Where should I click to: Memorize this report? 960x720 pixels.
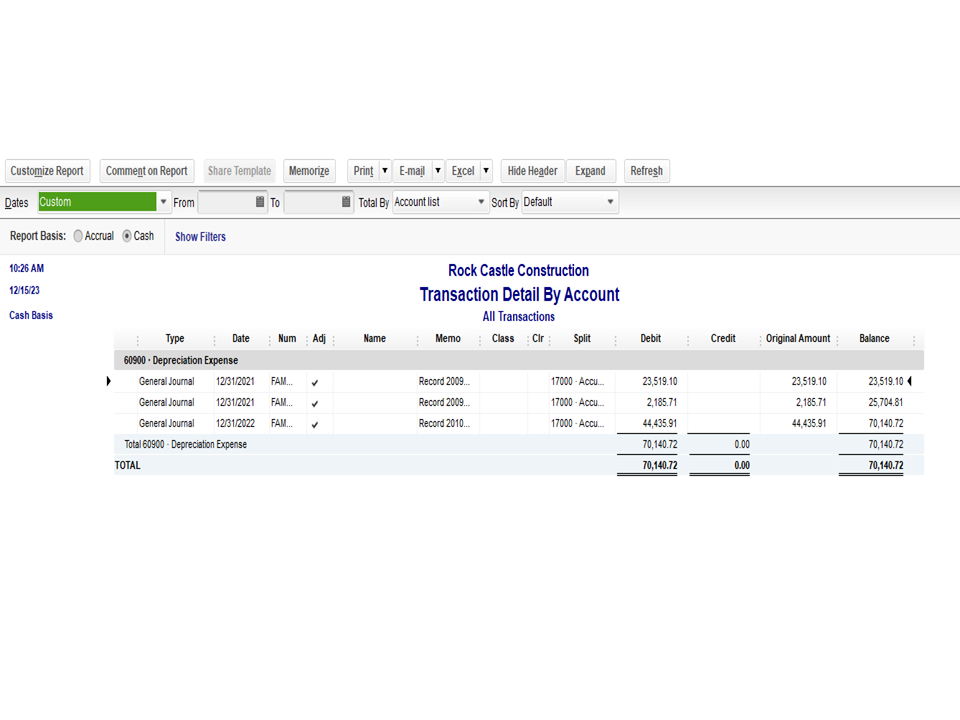point(309,171)
